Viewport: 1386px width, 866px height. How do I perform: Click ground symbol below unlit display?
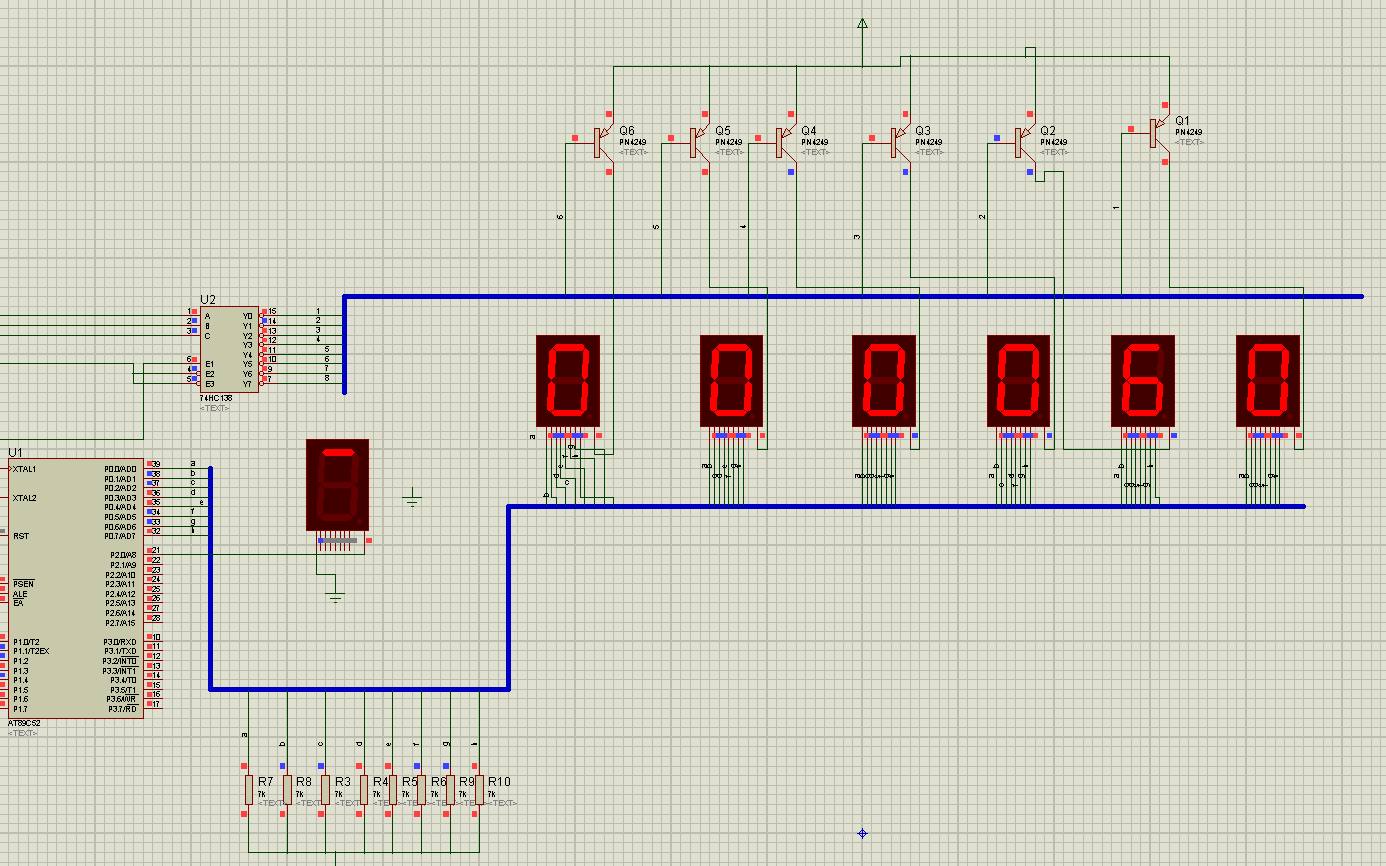pyautogui.click(x=335, y=597)
